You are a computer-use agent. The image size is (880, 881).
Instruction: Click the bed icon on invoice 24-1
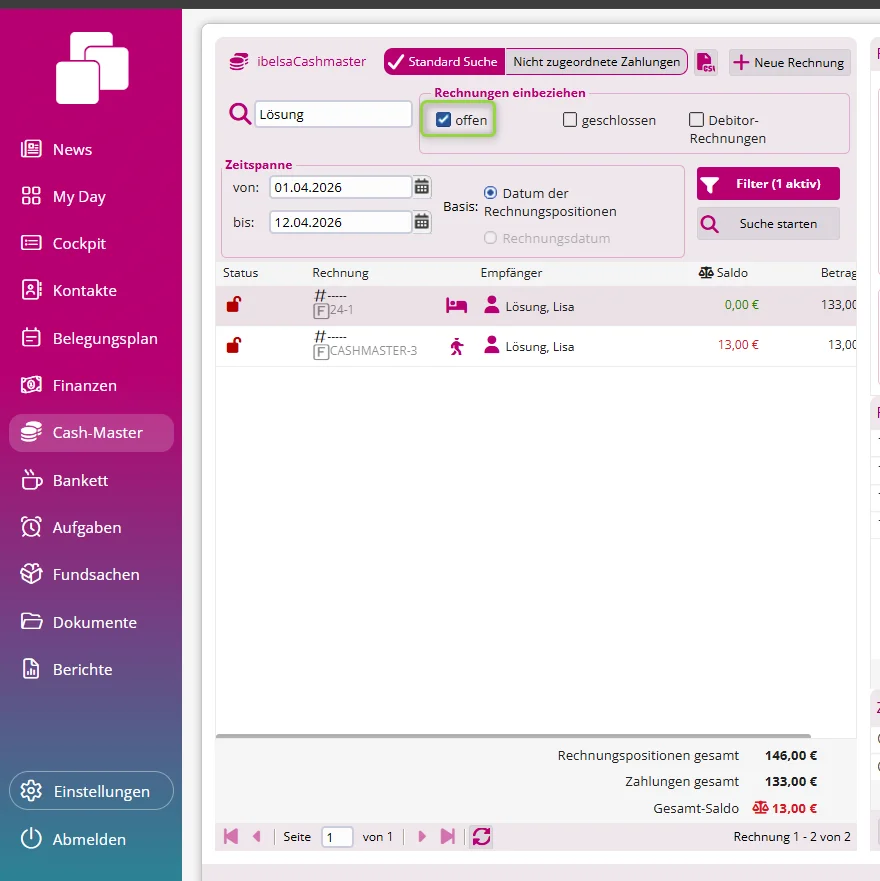(x=456, y=306)
